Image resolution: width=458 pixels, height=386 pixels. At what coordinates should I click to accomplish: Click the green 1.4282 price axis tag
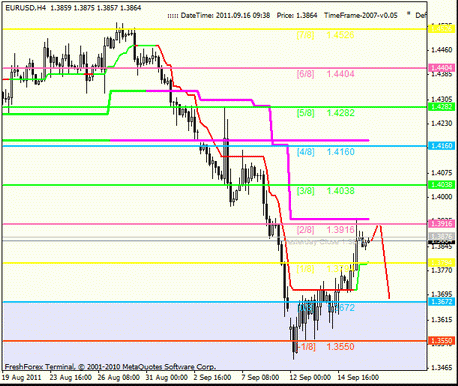pyautogui.click(x=441, y=107)
